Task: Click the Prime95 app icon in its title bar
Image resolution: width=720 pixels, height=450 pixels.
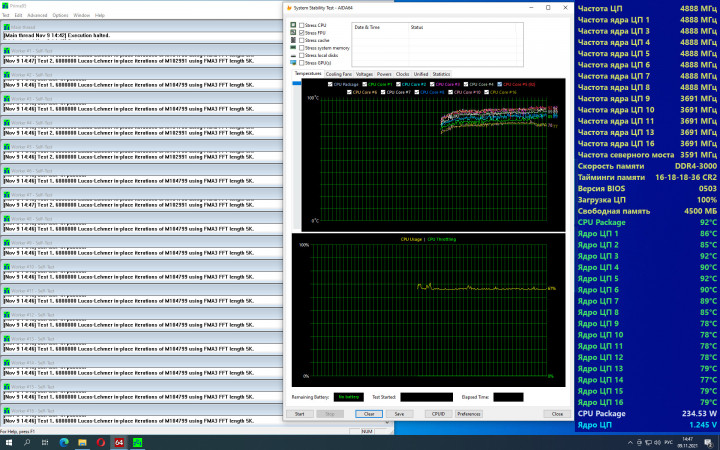Action: (5, 6)
